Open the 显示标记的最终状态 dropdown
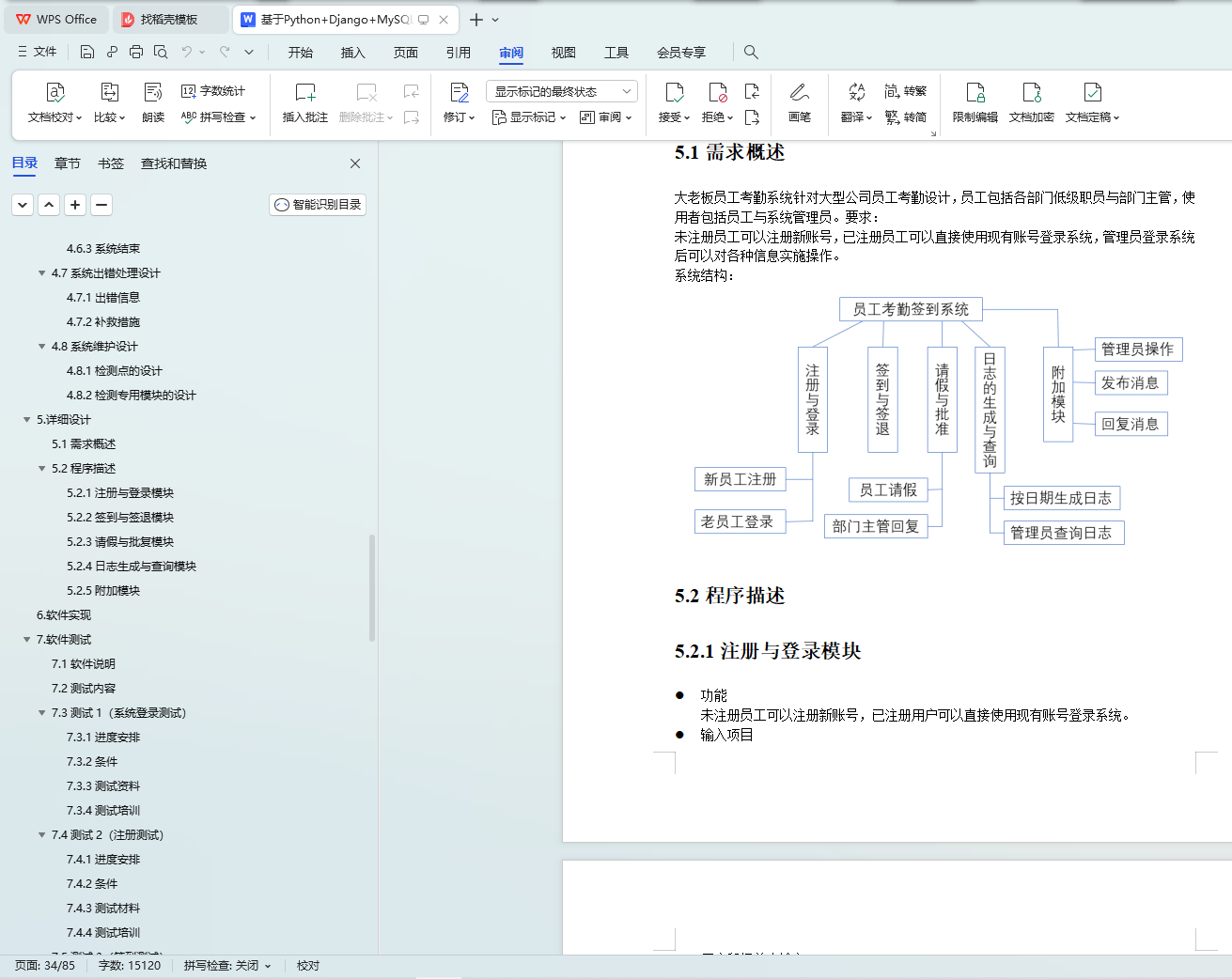 click(x=562, y=91)
